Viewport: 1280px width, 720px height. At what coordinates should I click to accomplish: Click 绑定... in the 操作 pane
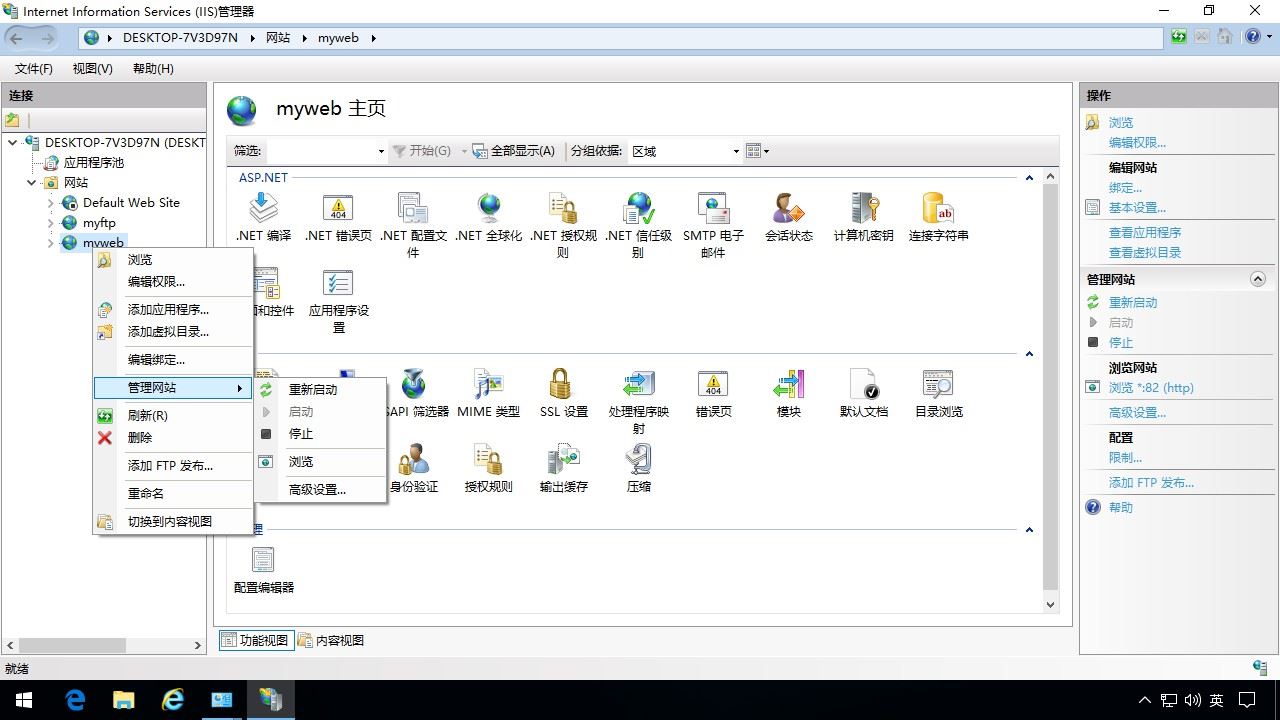tap(1125, 188)
